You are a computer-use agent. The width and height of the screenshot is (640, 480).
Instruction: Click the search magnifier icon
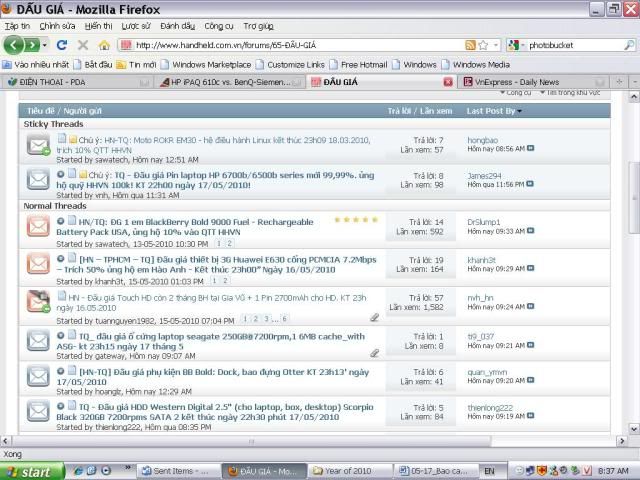[x=628, y=45]
